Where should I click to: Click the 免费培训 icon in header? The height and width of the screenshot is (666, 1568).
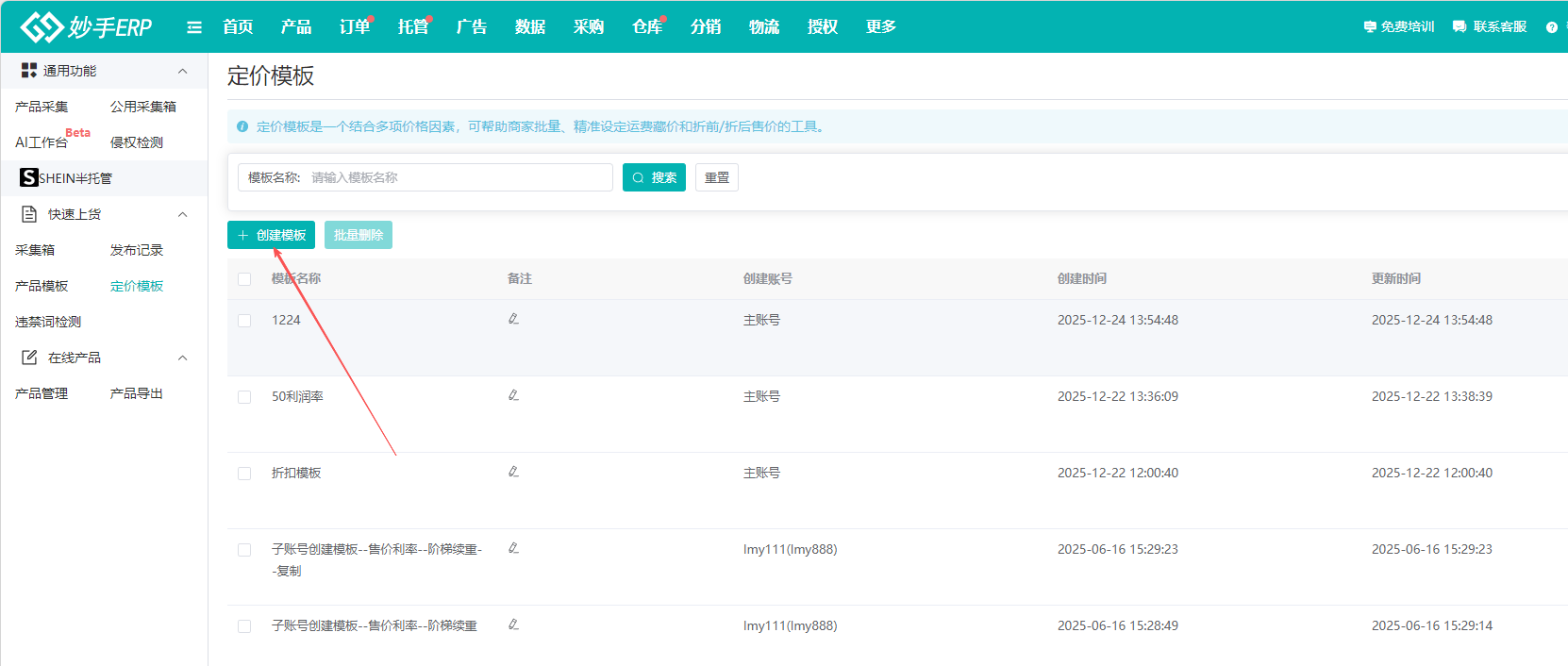coord(1370,27)
